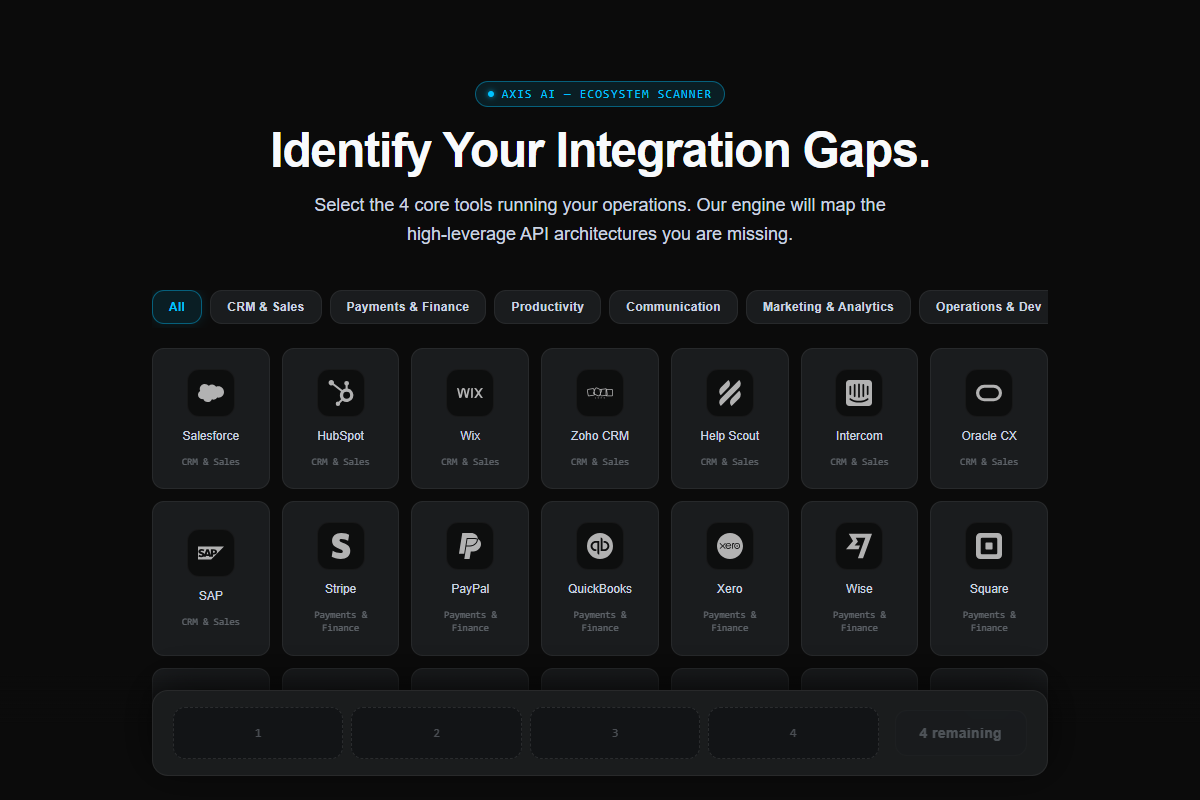
Task: Click empty selection slot 1
Action: click(258, 733)
